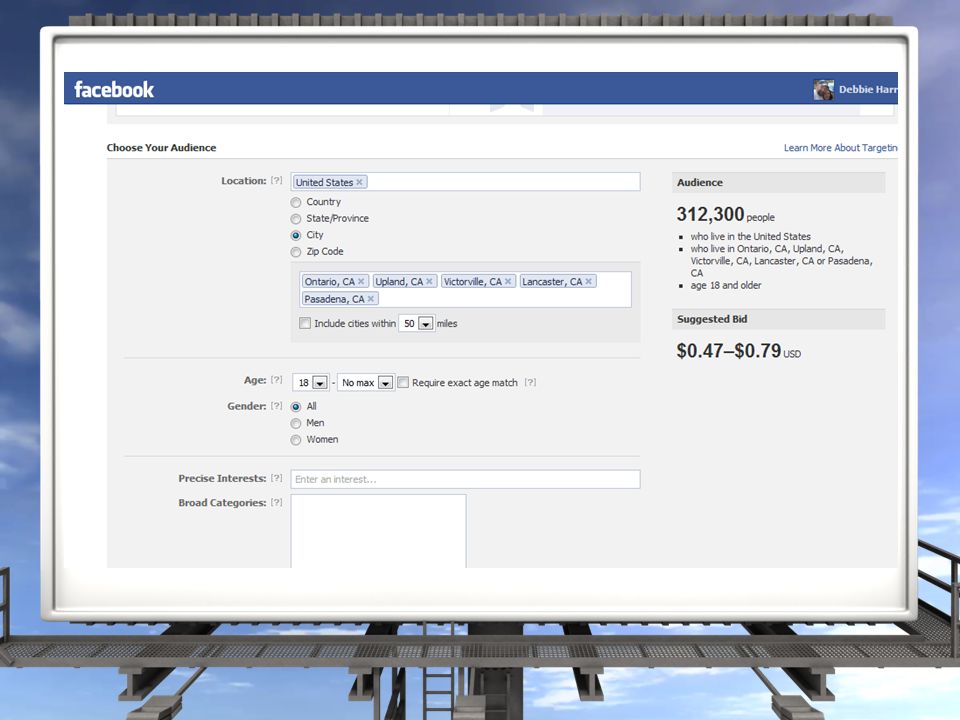Screen dimensions: 960x720
Task: Enable Include cities within miles checkbox
Action: [x=305, y=323]
